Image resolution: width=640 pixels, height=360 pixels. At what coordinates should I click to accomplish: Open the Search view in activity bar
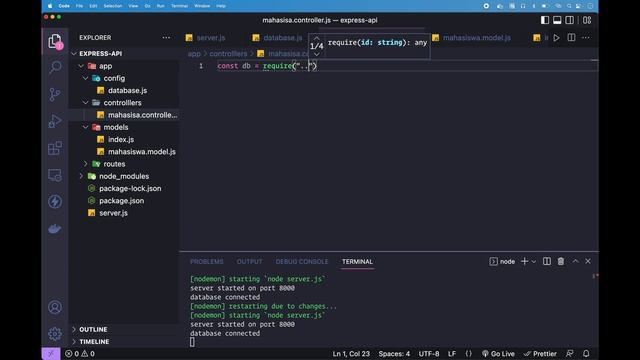pyautogui.click(x=55, y=67)
